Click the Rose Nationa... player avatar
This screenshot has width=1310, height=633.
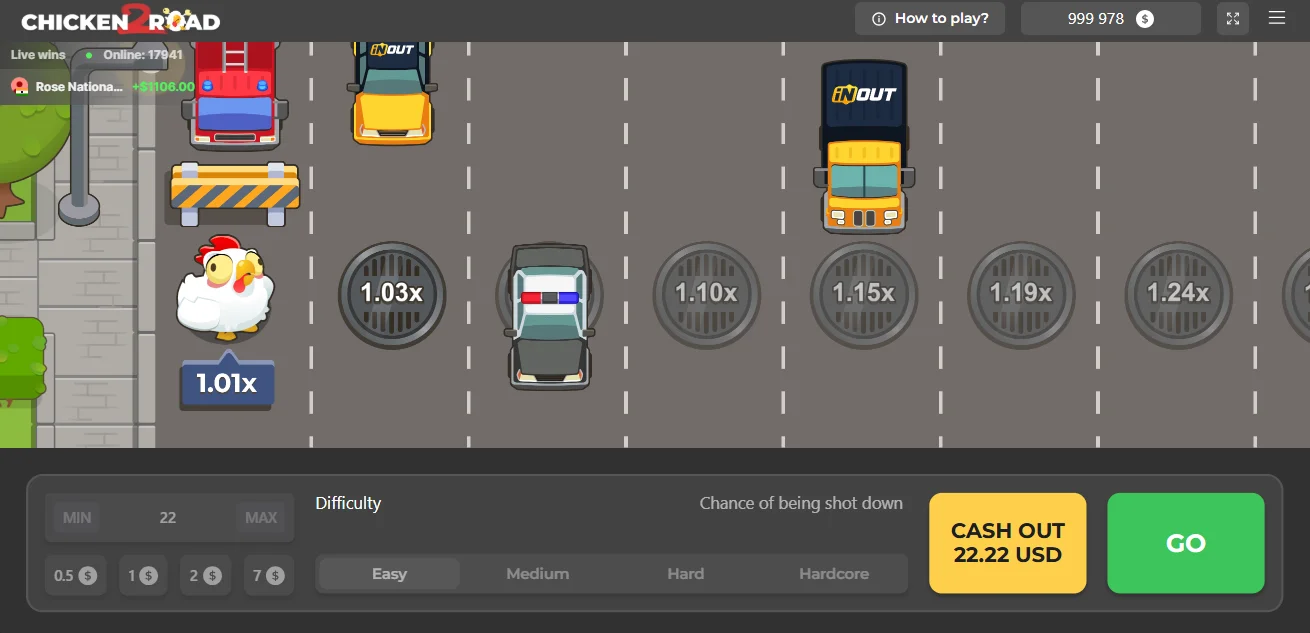click(19, 87)
